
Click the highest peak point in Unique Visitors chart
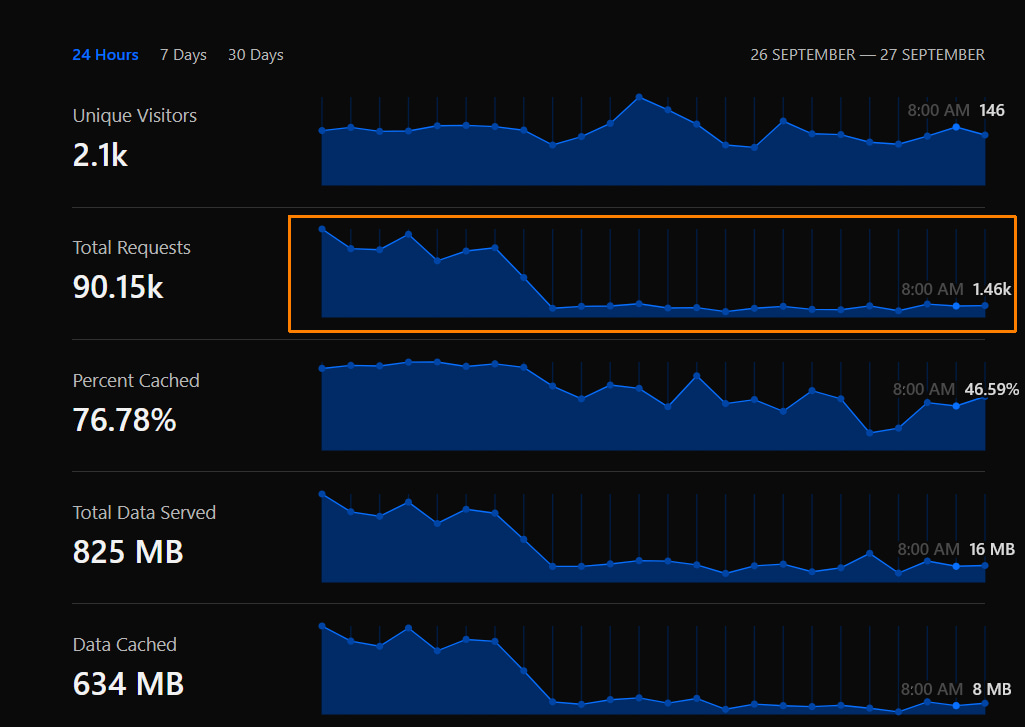639,97
